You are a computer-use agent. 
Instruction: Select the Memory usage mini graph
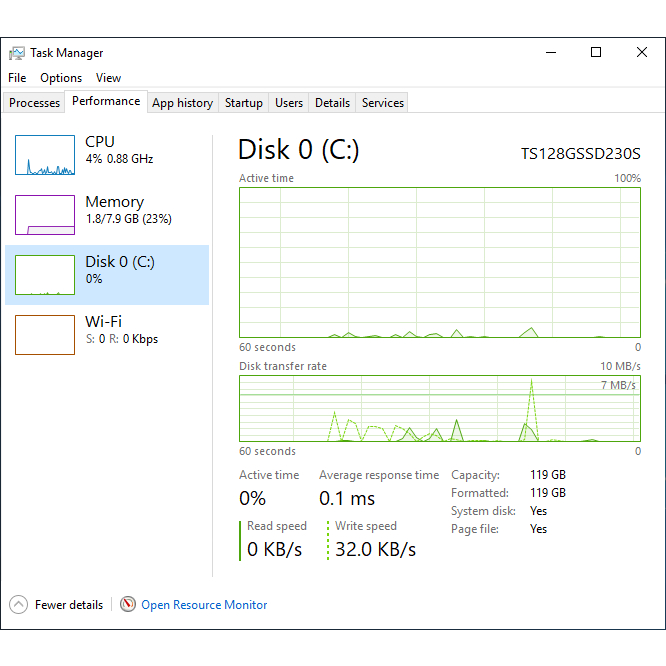45,215
